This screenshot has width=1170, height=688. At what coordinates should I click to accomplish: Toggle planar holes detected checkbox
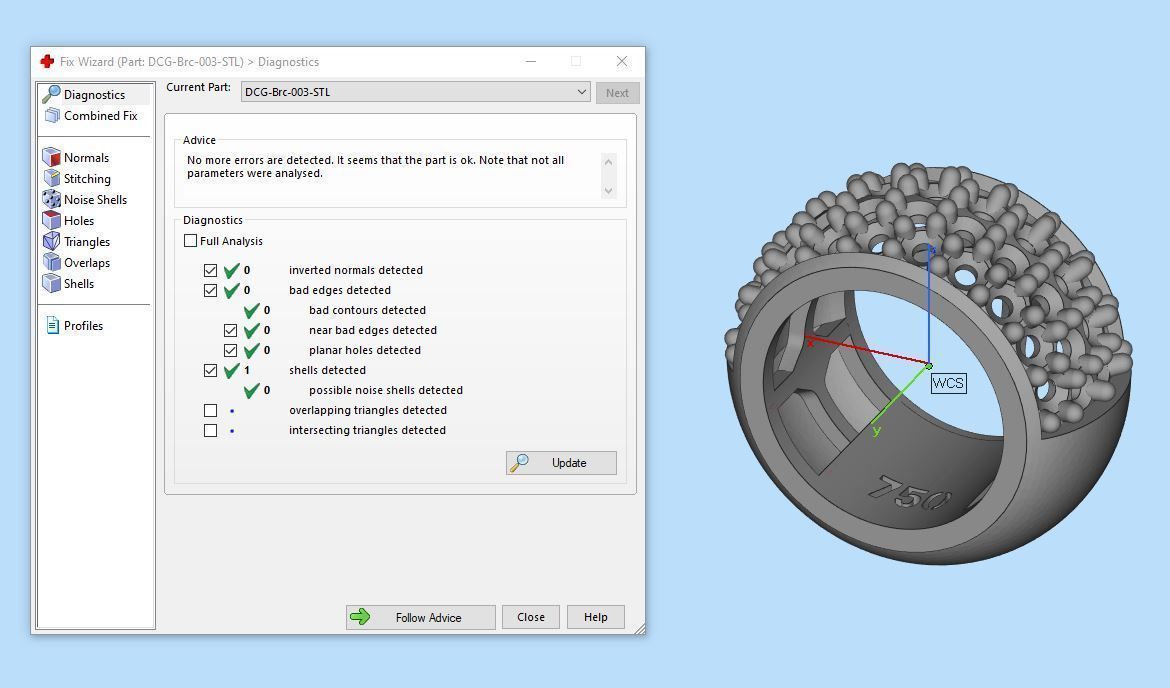click(231, 350)
